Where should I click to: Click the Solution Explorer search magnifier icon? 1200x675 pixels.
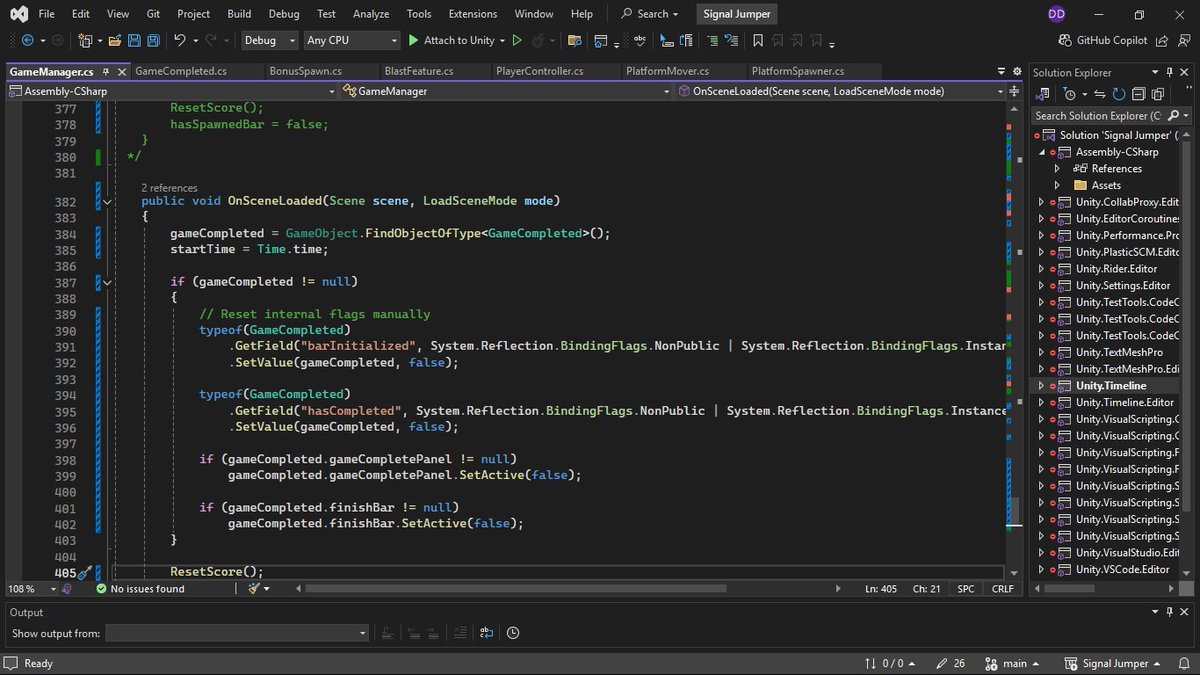tap(1174, 116)
